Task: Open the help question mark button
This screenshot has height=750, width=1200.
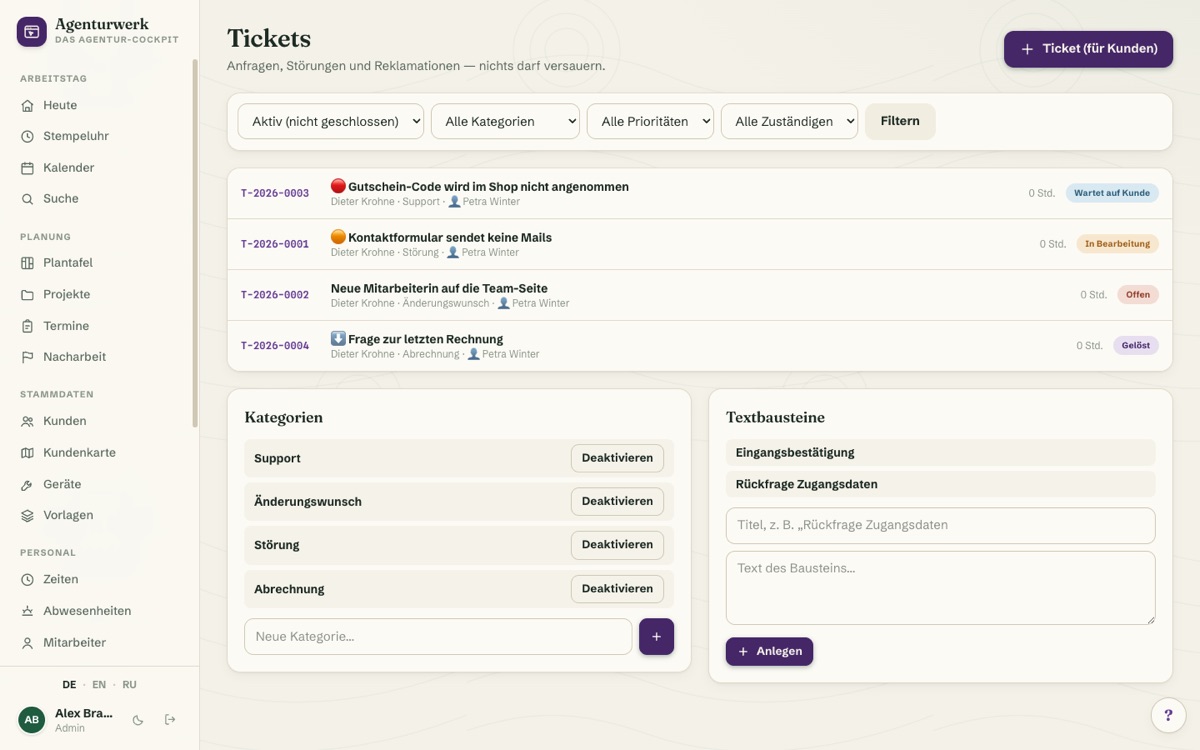Action: point(1168,715)
